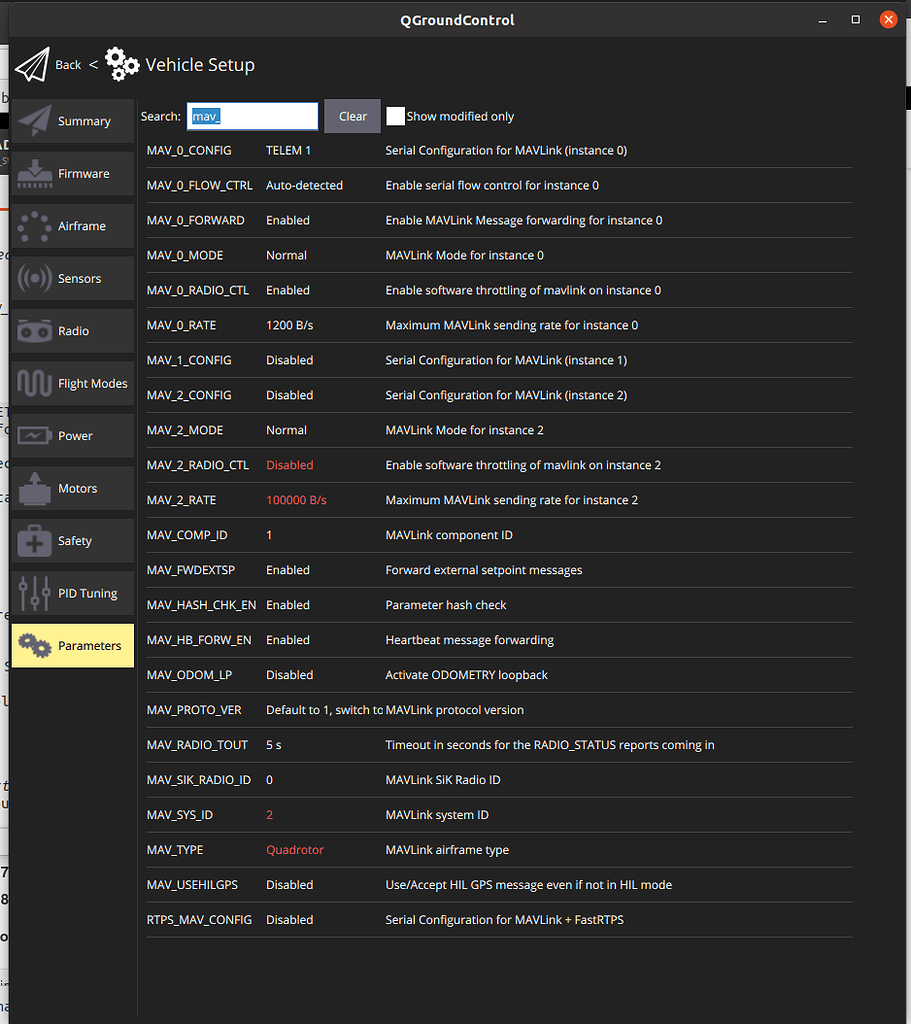Toggle the Show modified only checkbox
This screenshot has height=1024, width=911.
[x=395, y=116]
